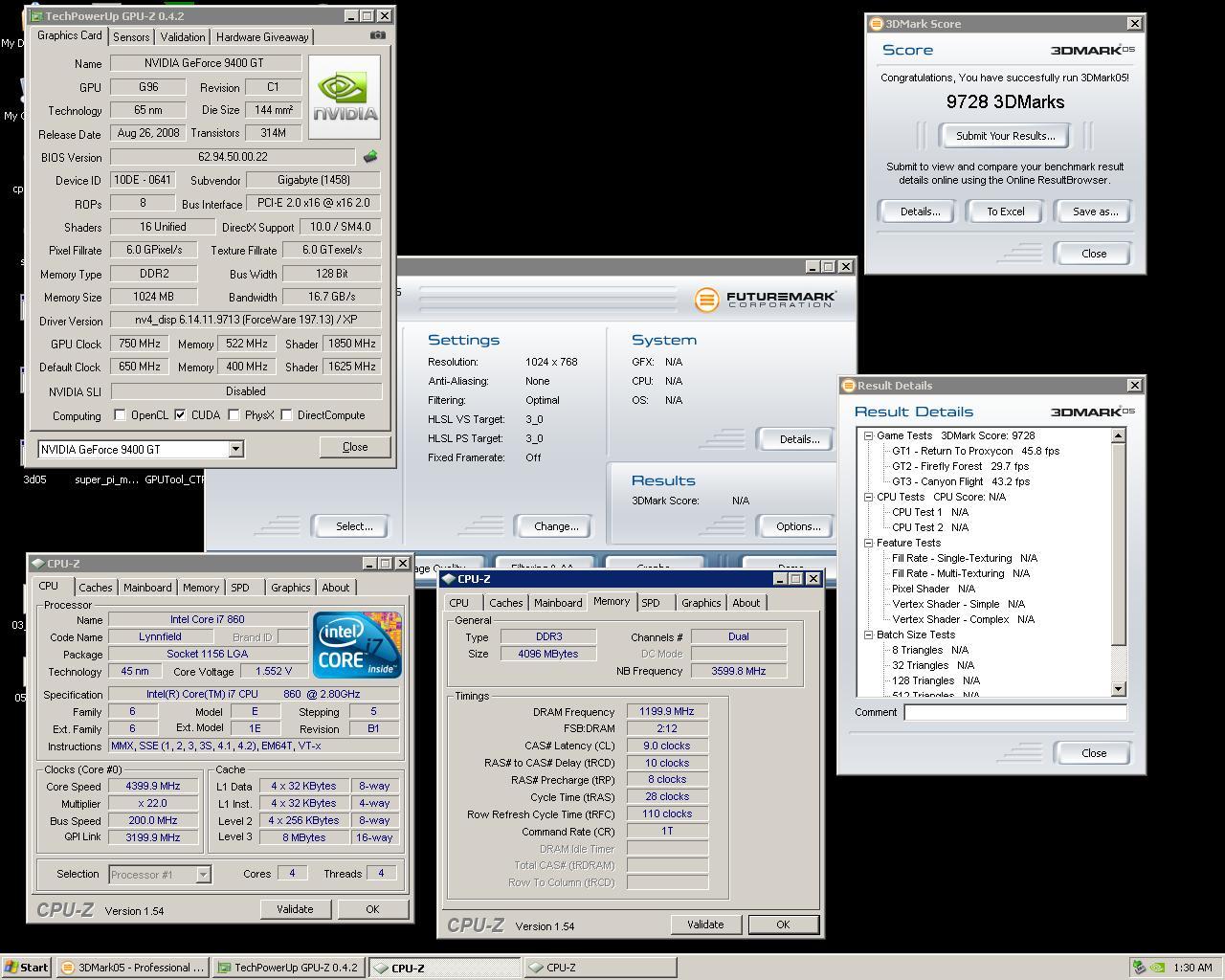Click the BIOS save chip icon in GPU-Z
This screenshot has height=980, width=1225.
coord(370,156)
